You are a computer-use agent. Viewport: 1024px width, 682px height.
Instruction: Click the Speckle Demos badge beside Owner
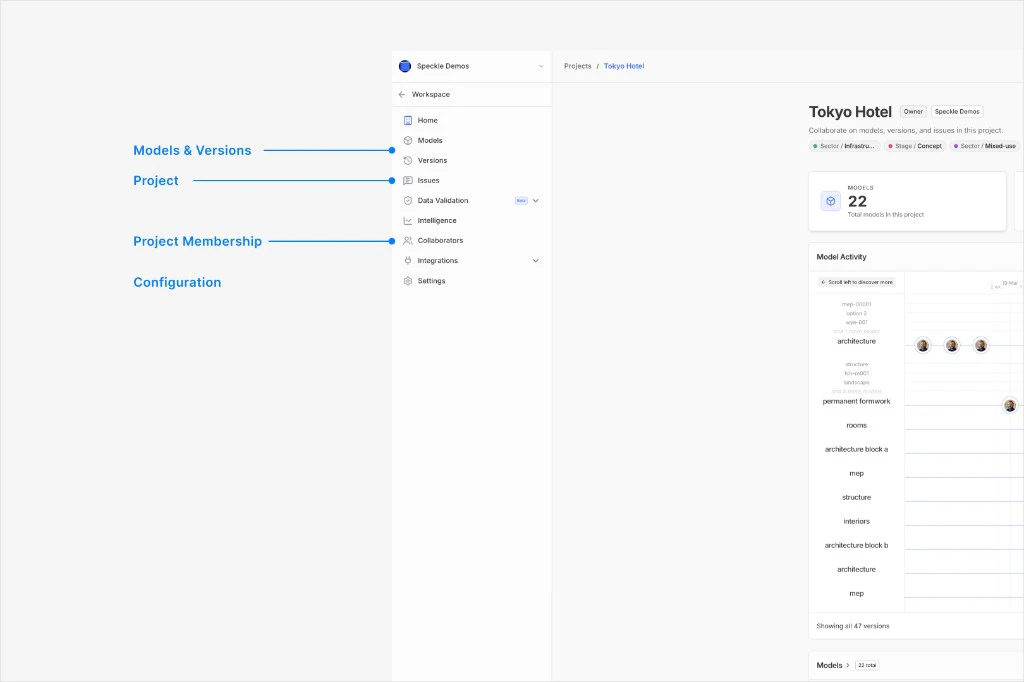pyautogui.click(x=957, y=112)
